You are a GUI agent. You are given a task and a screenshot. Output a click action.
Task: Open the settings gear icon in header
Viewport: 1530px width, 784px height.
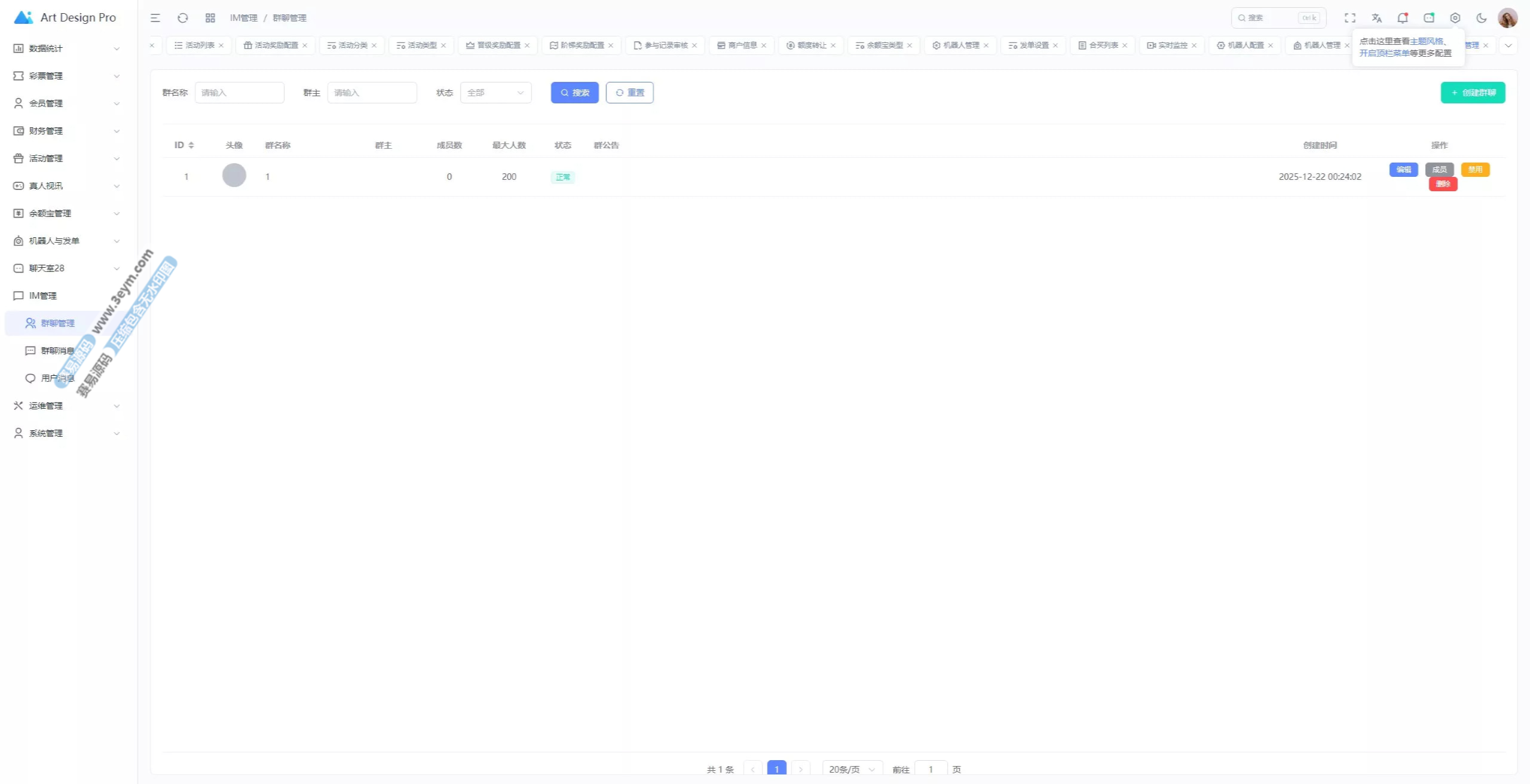tap(1455, 18)
